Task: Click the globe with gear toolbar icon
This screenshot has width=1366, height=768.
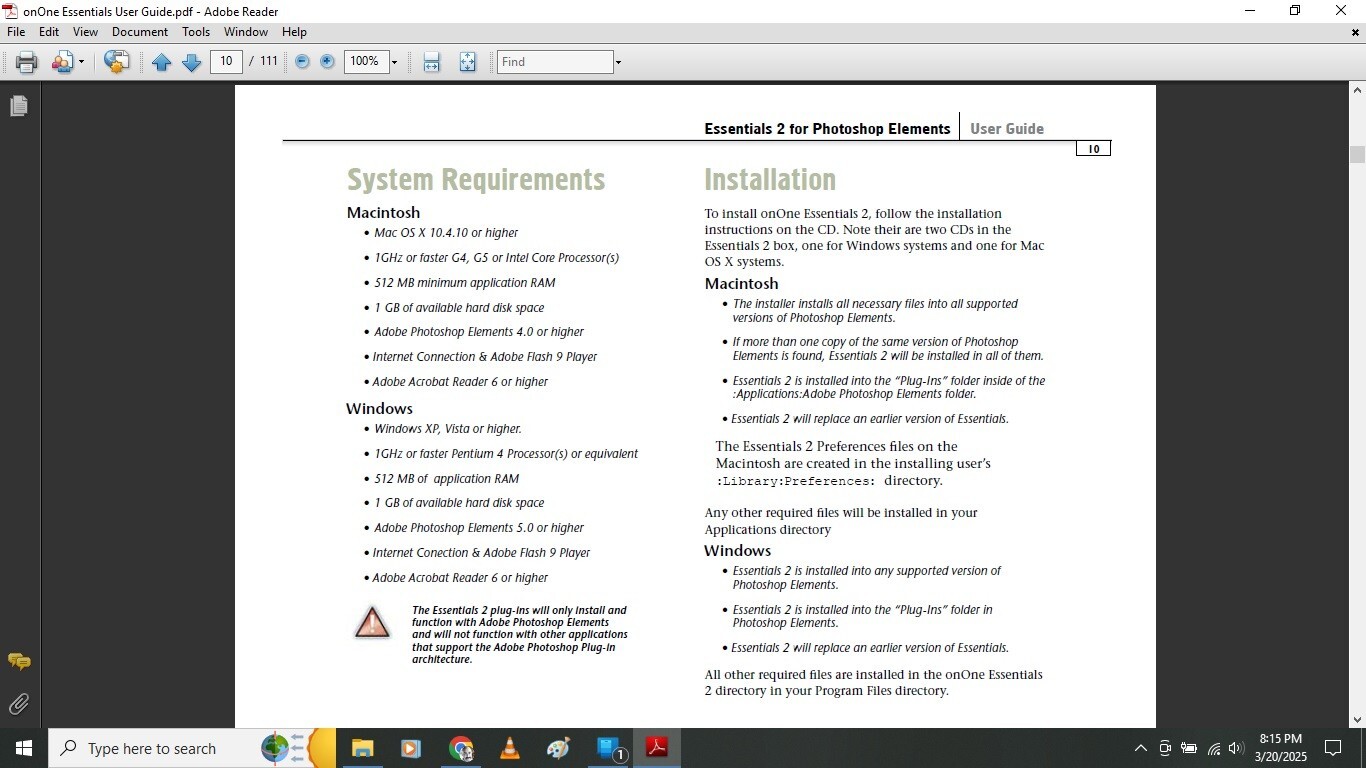Action: [116, 62]
